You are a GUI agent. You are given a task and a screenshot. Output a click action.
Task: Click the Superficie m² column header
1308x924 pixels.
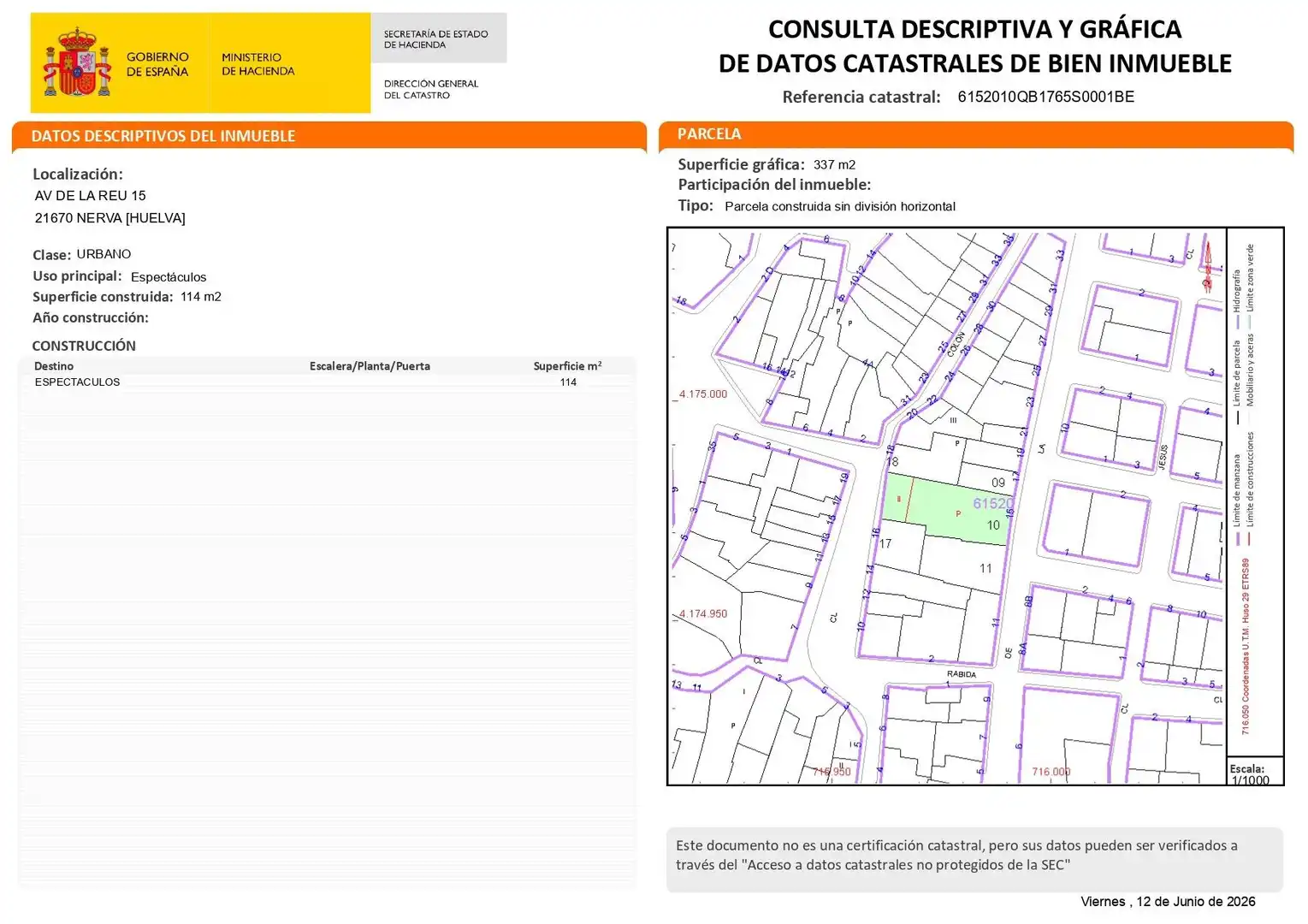click(567, 366)
